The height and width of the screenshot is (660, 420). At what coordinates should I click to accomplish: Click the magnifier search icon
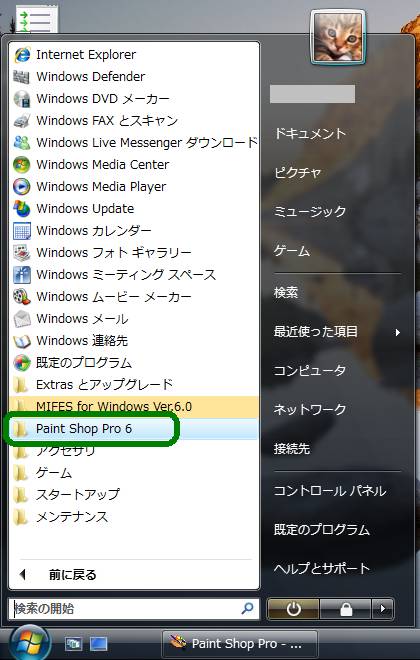pyautogui.click(x=247, y=608)
